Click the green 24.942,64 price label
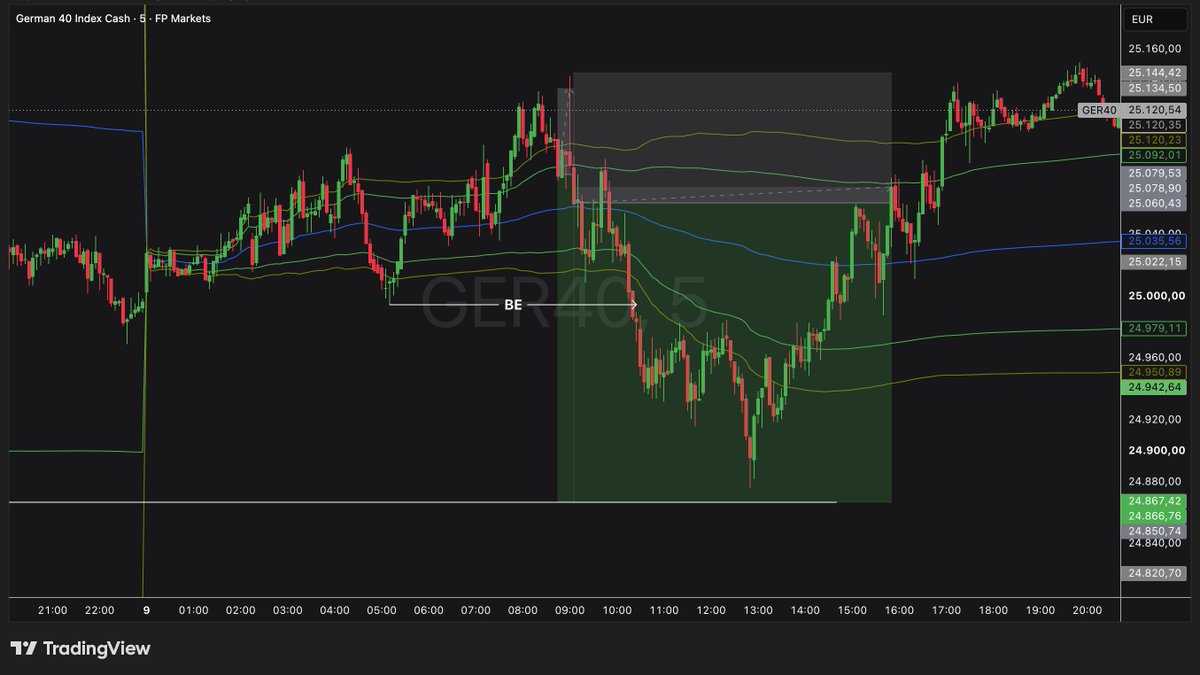The image size is (1200, 675). (1155, 387)
